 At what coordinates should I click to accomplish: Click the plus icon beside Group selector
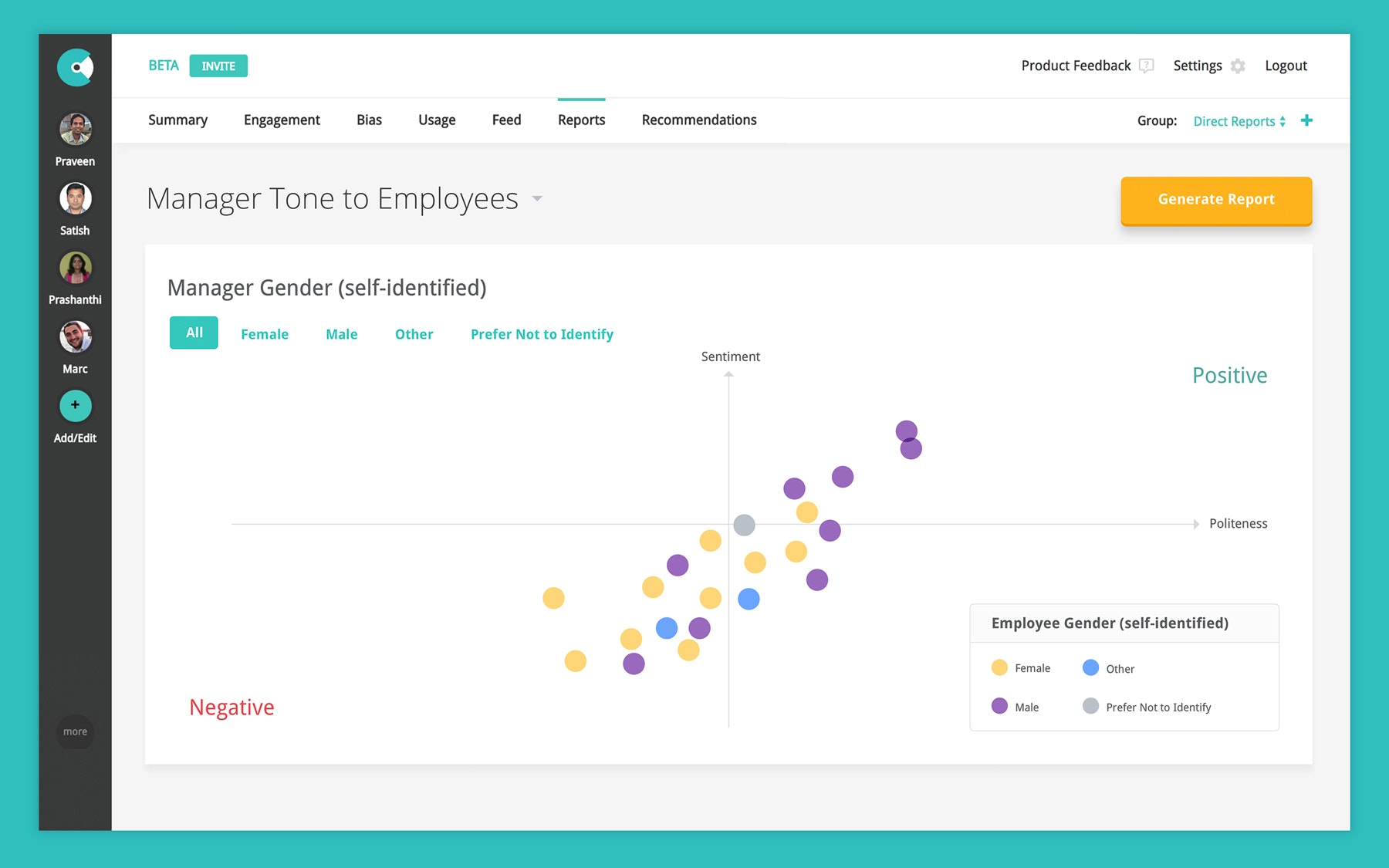[1306, 120]
